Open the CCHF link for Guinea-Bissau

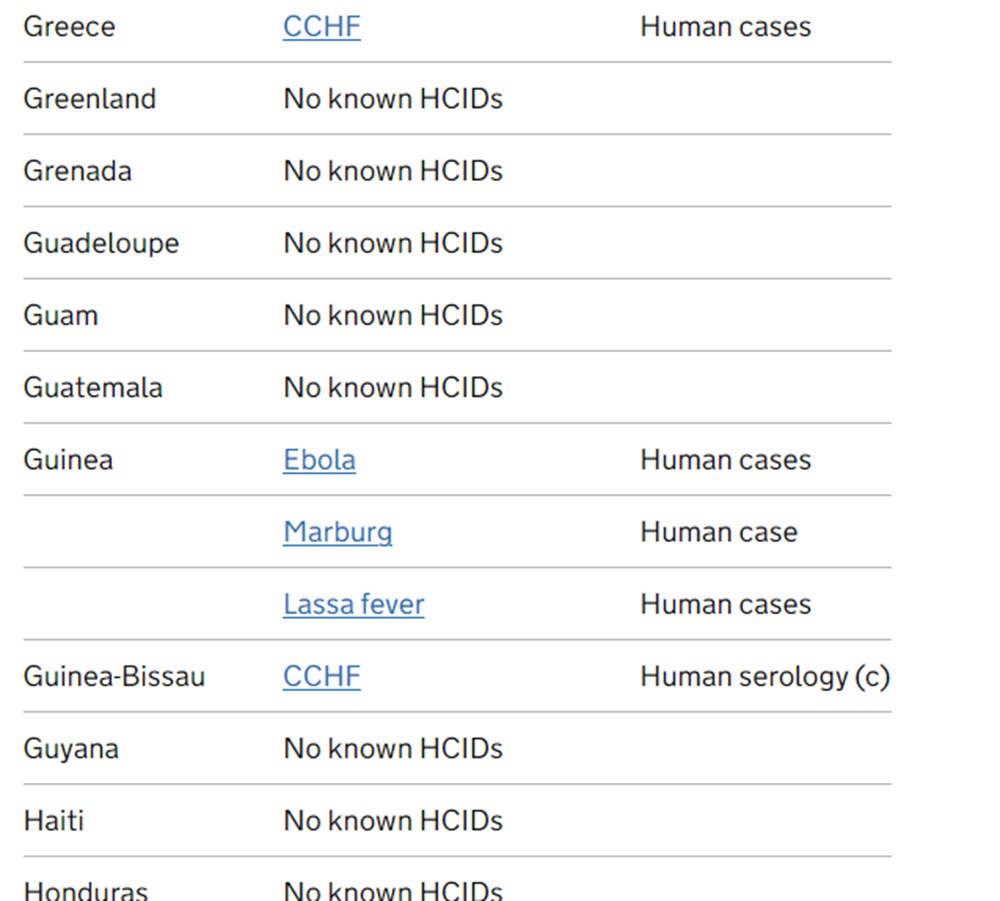point(321,676)
